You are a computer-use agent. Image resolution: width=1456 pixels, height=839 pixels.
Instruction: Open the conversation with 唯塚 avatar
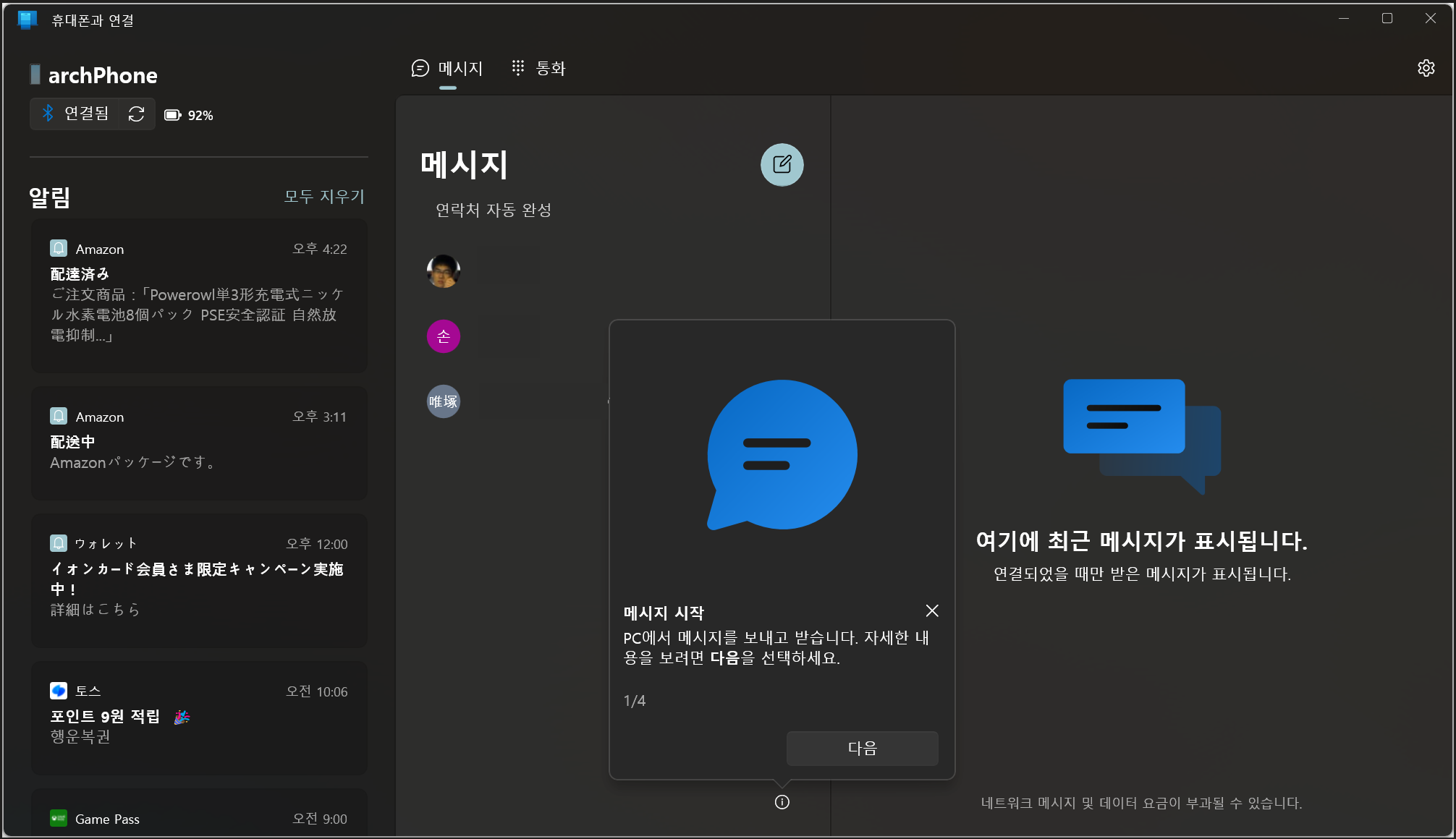tap(444, 401)
